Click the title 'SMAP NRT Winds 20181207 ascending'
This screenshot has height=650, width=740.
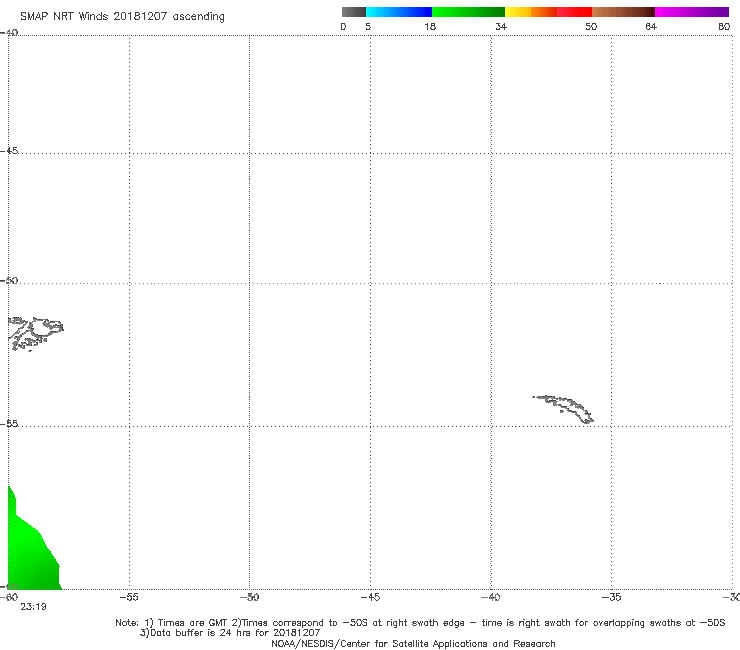point(122,17)
